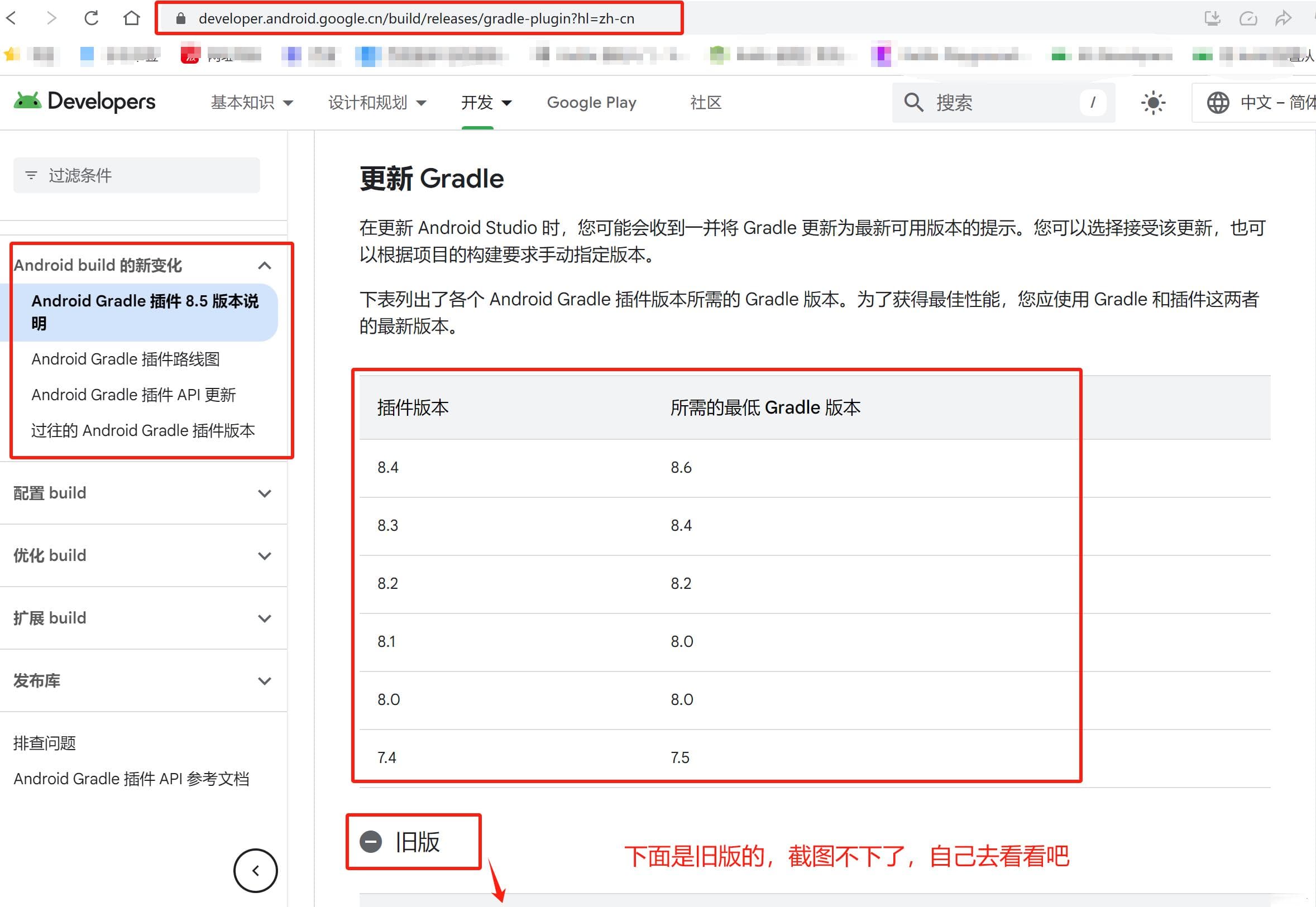This screenshot has width=1316, height=907.
Task: Expand the 发布库 section
Action: [143, 681]
